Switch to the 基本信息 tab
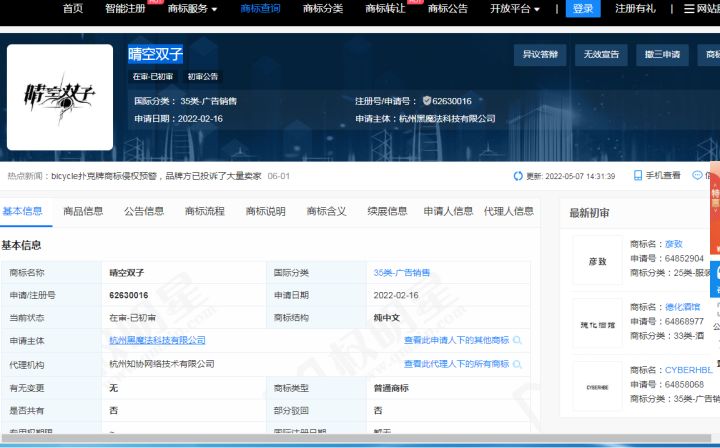This screenshot has height=448, width=720. point(22,211)
